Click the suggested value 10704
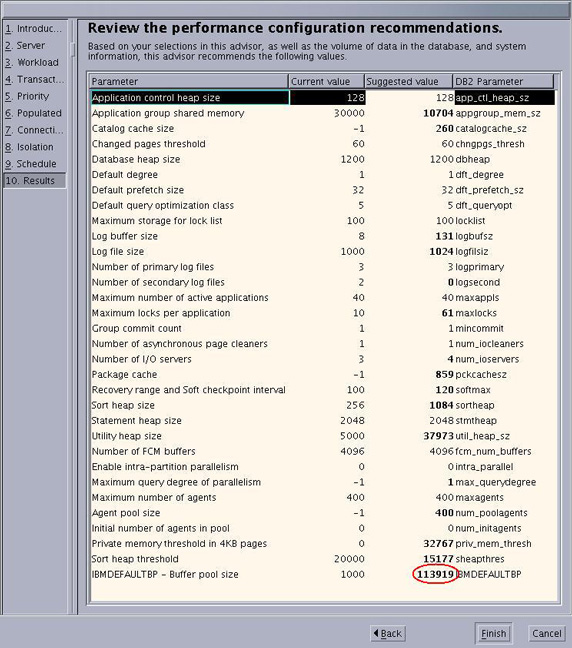This screenshot has height=648, width=572. pyautogui.click(x=439, y=113)
